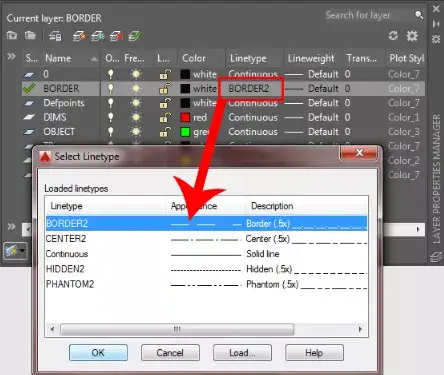
Task: Click OK in Select Linetype dialog
Action: 98,353
